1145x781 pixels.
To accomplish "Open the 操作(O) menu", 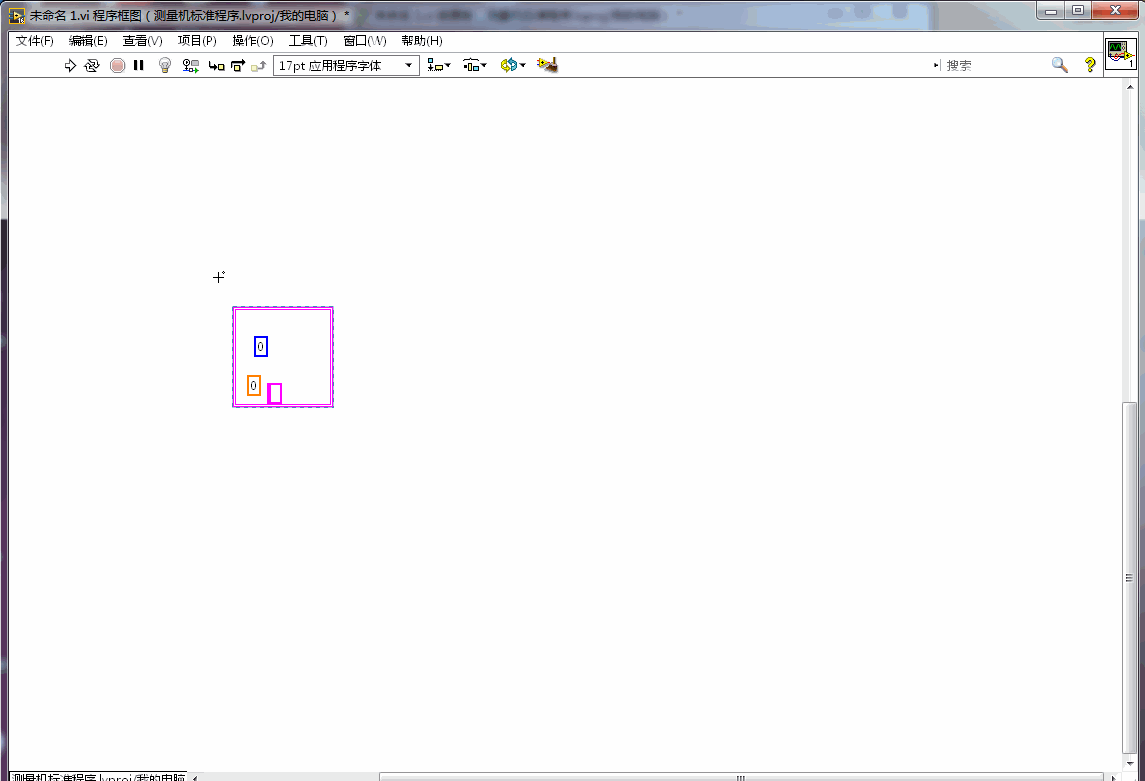I will tap(253, 41).
